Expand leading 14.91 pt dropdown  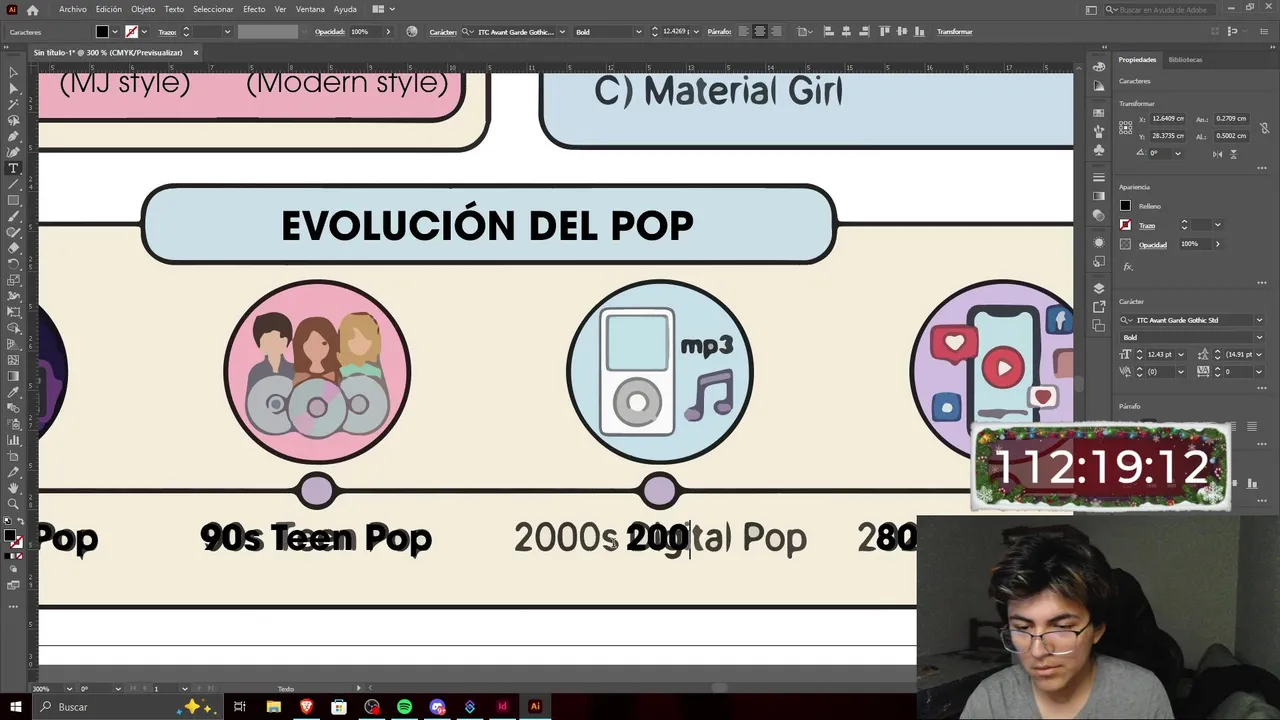click(x=1259, y=354)
